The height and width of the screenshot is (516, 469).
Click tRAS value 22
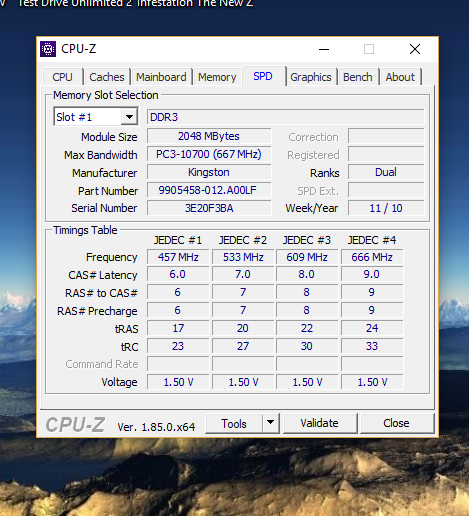tap(307, 328)
